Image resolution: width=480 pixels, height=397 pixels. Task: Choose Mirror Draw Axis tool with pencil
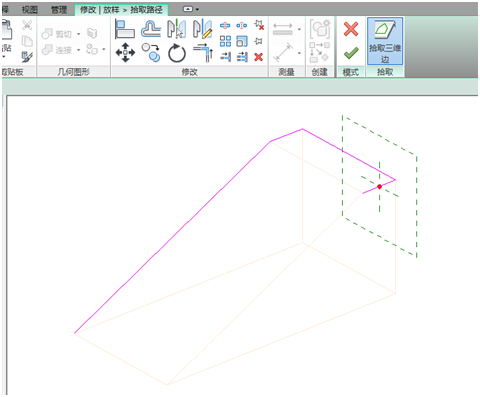(203, 29)
